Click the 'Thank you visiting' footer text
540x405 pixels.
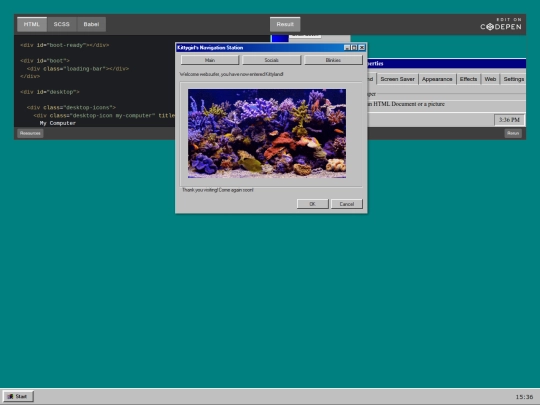[x=218, y=190]
